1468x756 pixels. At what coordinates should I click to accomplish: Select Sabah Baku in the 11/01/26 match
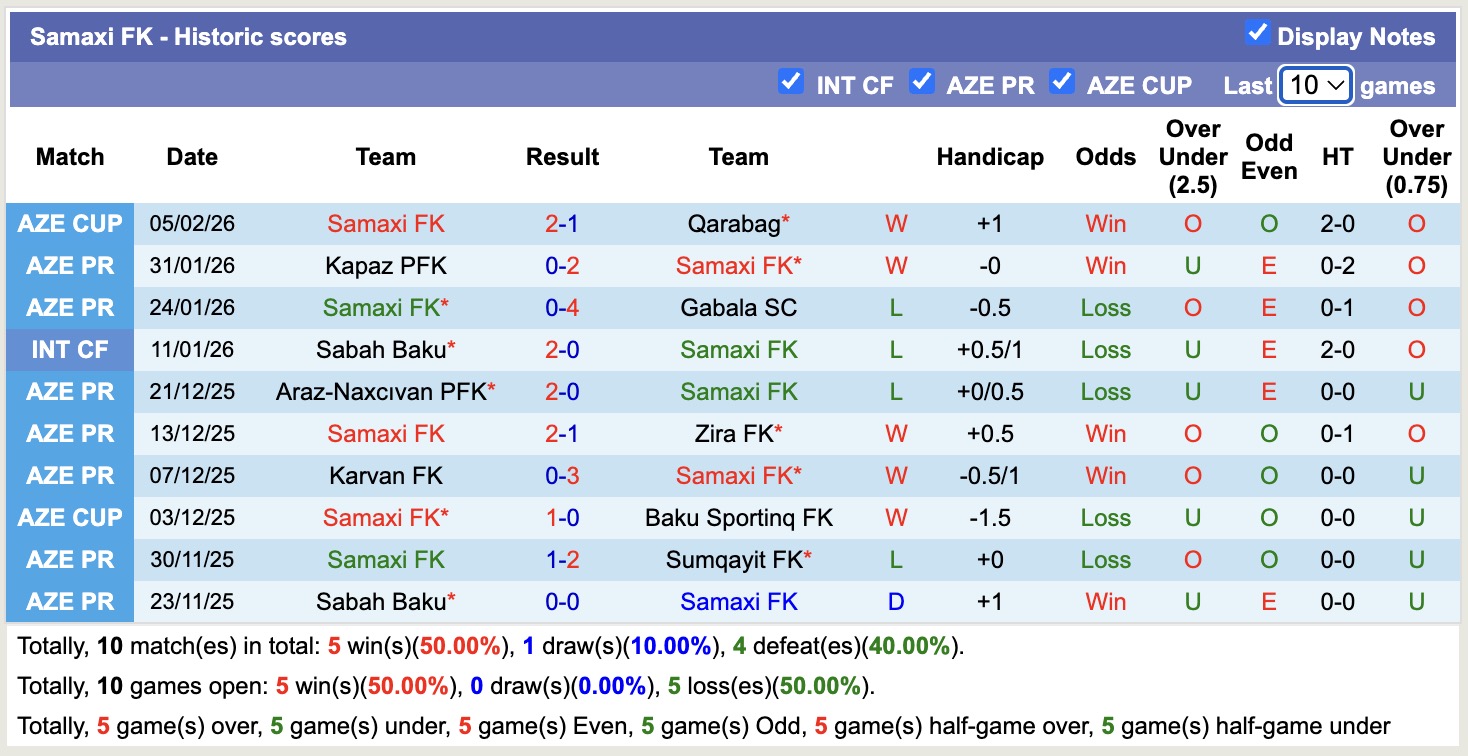[x=380, y=350]
